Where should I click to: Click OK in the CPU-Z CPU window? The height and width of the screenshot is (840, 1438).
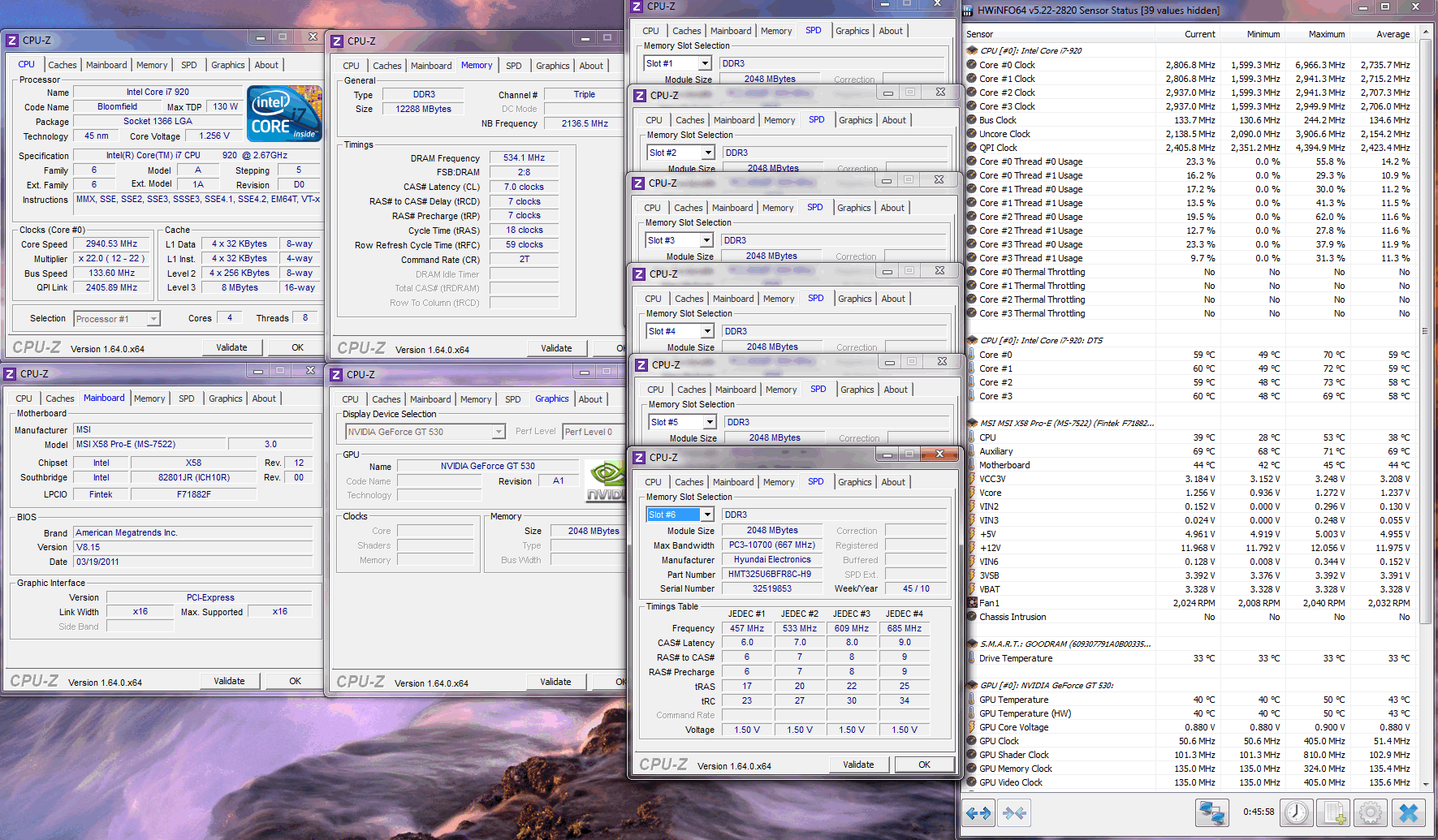297,347
